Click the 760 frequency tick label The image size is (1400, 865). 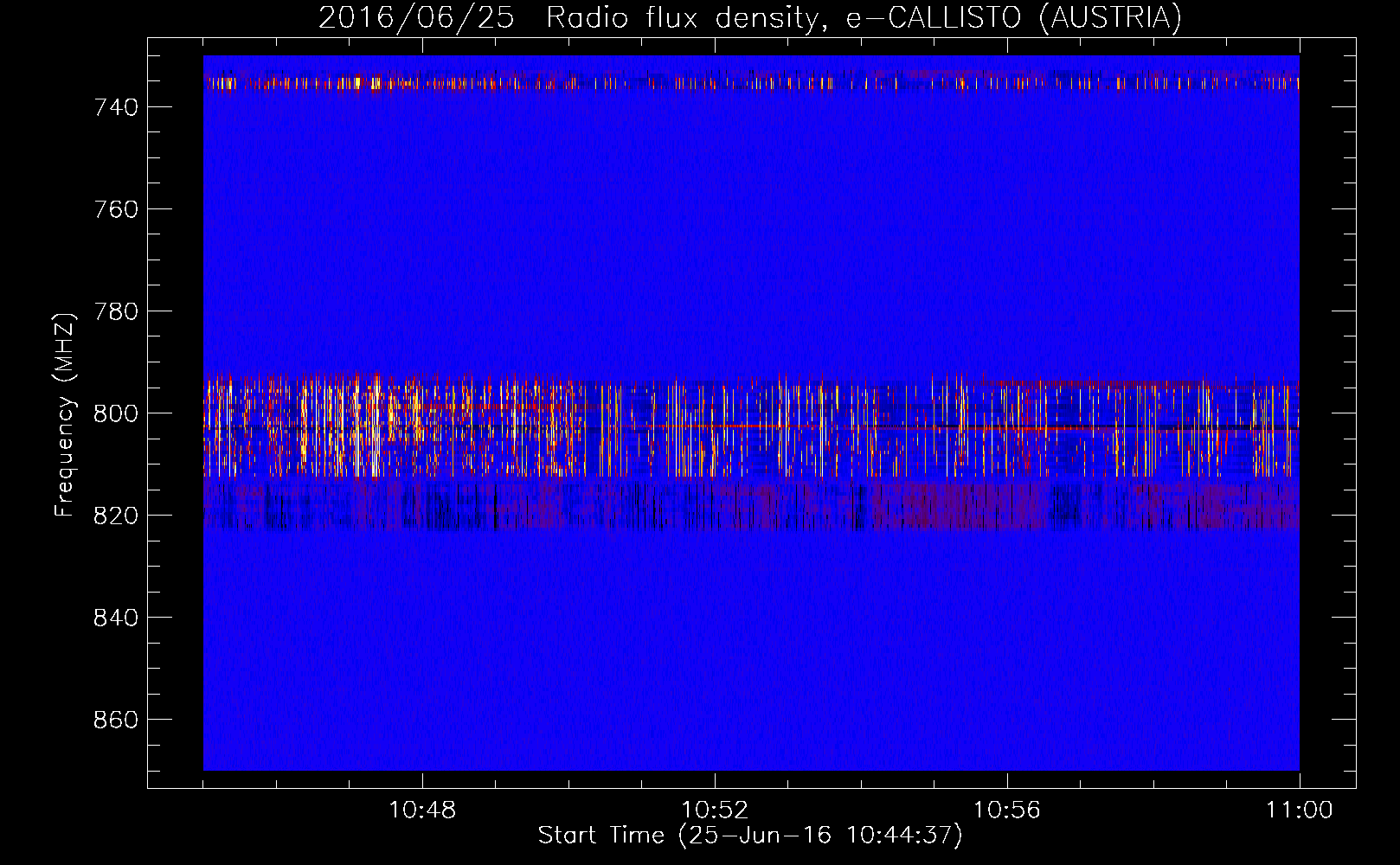116,209
